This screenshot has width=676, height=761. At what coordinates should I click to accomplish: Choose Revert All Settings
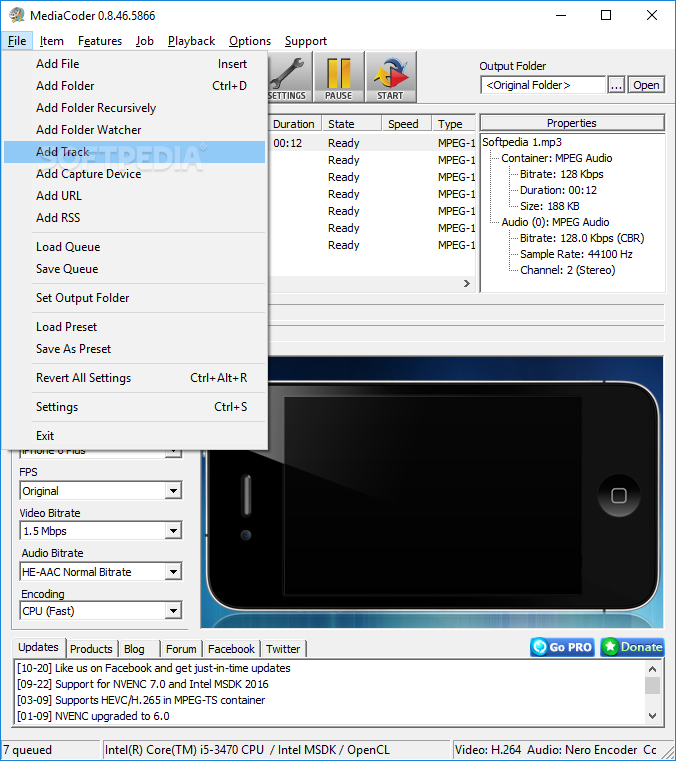click(x=134, y=378)
